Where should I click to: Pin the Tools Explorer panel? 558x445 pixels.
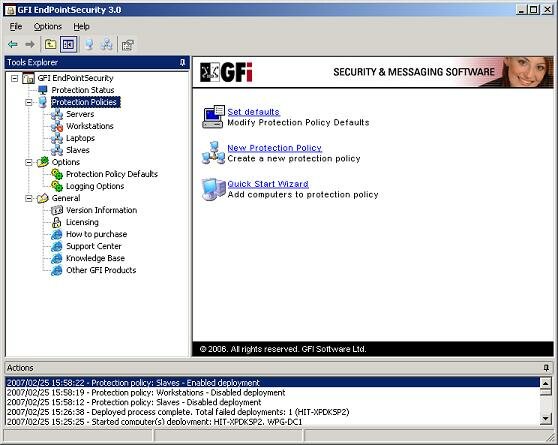click(x=183, y=63)
